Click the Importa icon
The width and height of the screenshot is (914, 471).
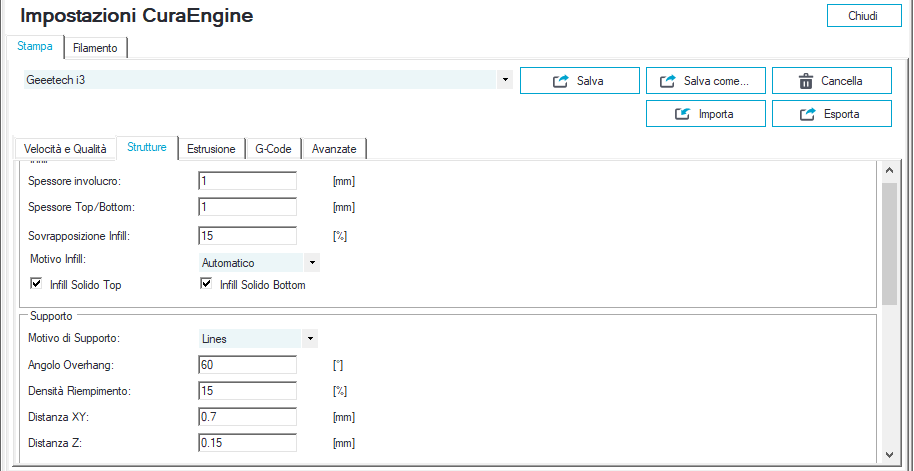[x=683, y=114]
